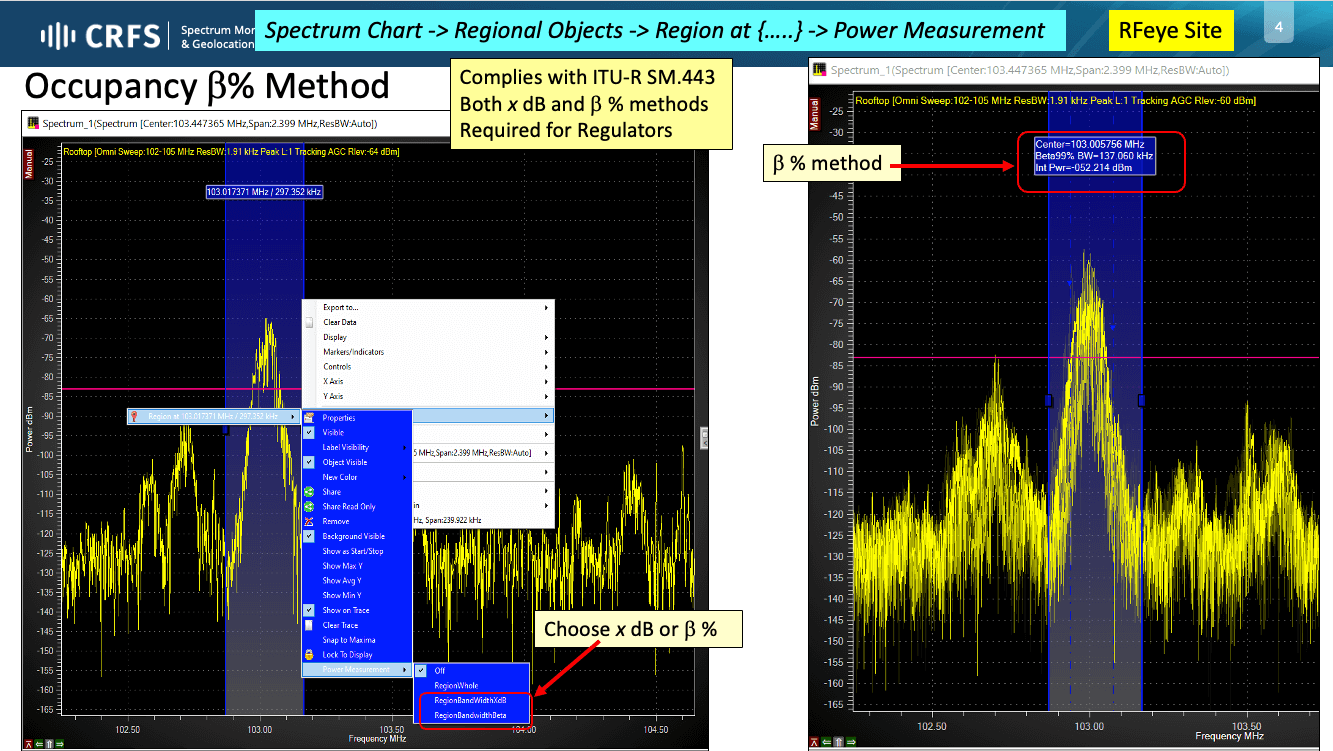Image resolution: width=1333 pixels, height=751 pixels.
Task: Choose RegionBandwidthBeta measurement
Action: pos(472,715)
